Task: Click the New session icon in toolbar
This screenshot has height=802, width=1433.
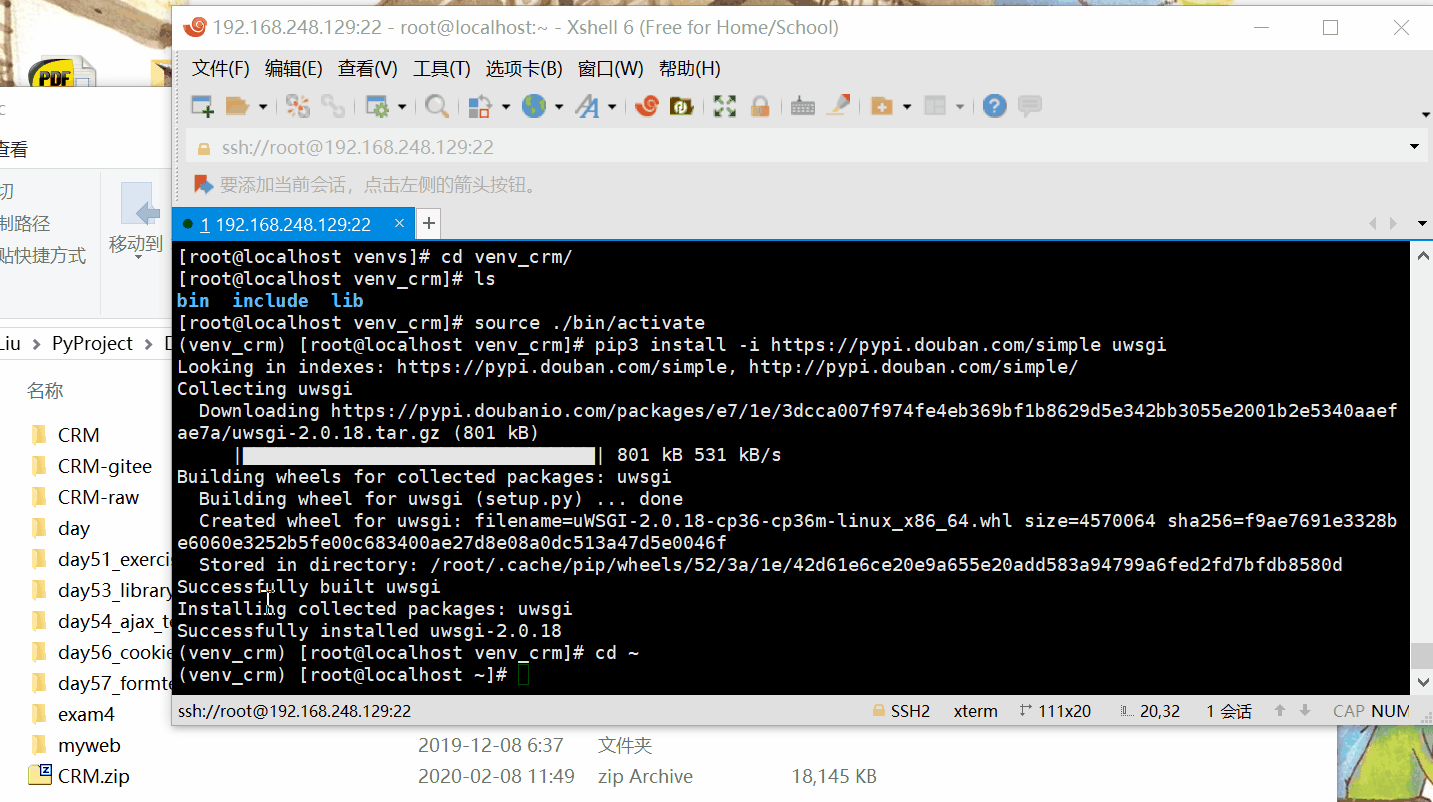Action: pyautogui.click(x=203, y=106)
